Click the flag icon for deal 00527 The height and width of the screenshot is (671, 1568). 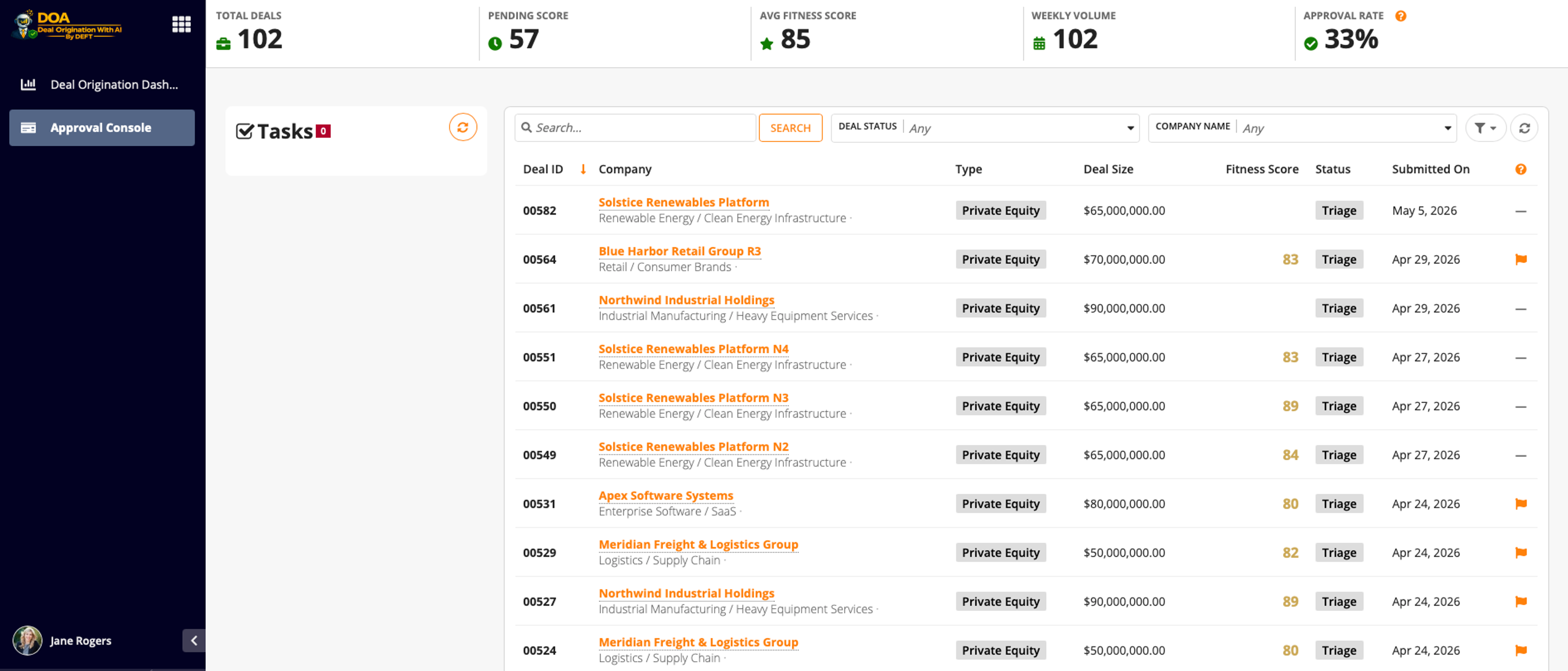(x=1521, y=602)
